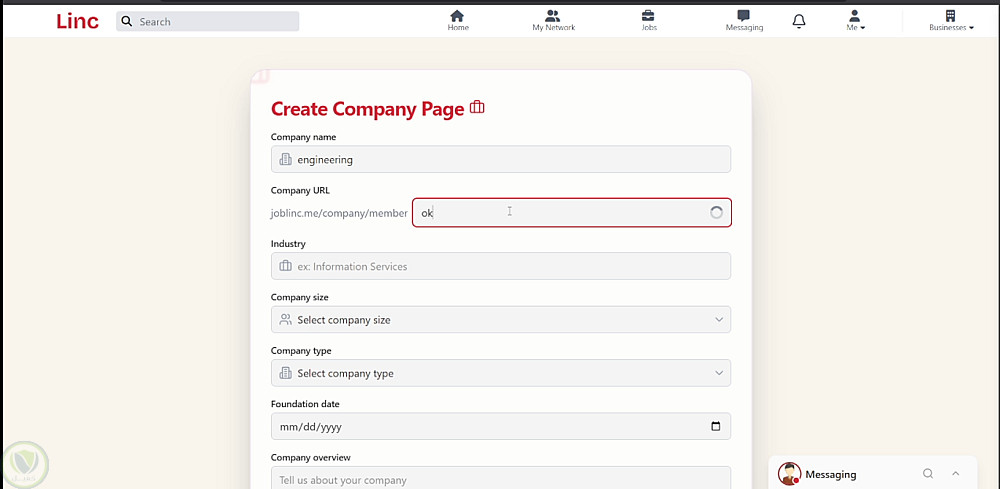This screenshot has height=489, width=1000.
Task: Expand the Select company type dropdown
Action: tap(500, 373)
